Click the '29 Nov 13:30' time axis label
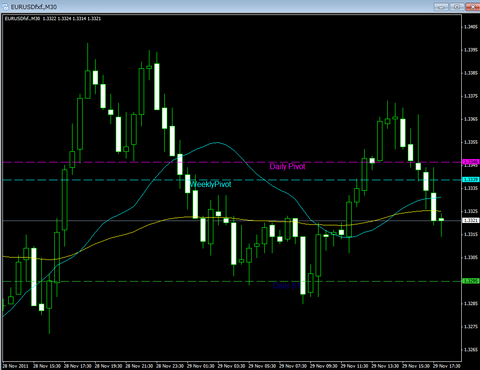The width and height of the screenshot is (480, 370). click(x=385, y=366)
